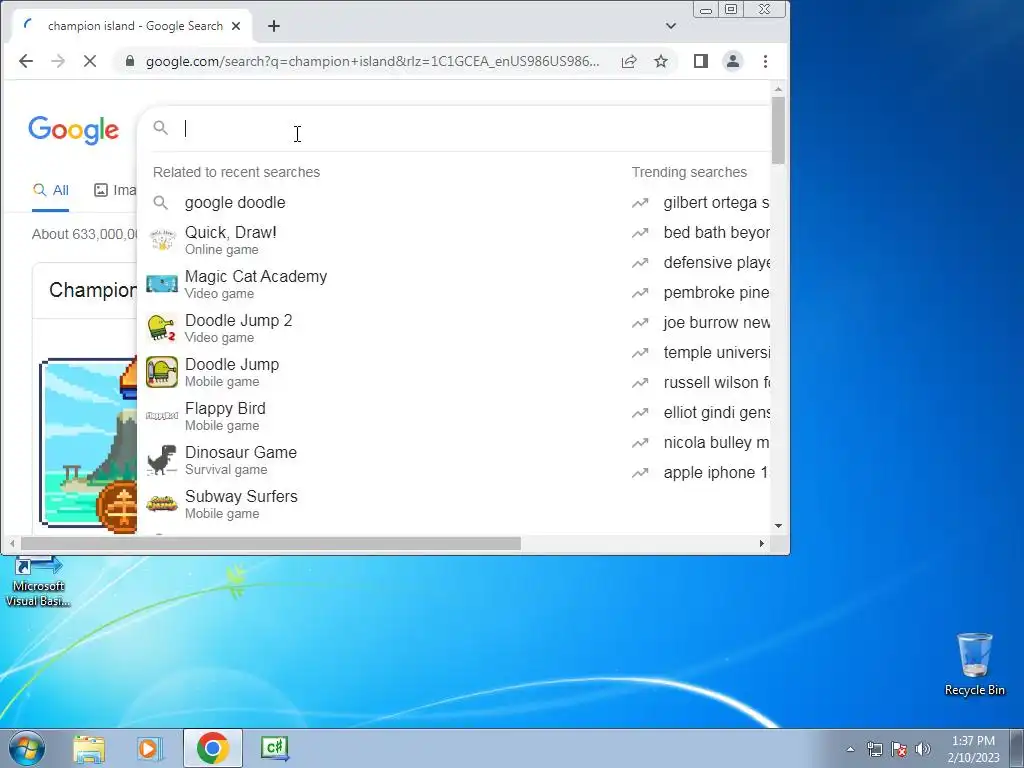Click the Champion Island pixel art thumbnail
The height and width of the screenshot is (768, 1024).
89,443
